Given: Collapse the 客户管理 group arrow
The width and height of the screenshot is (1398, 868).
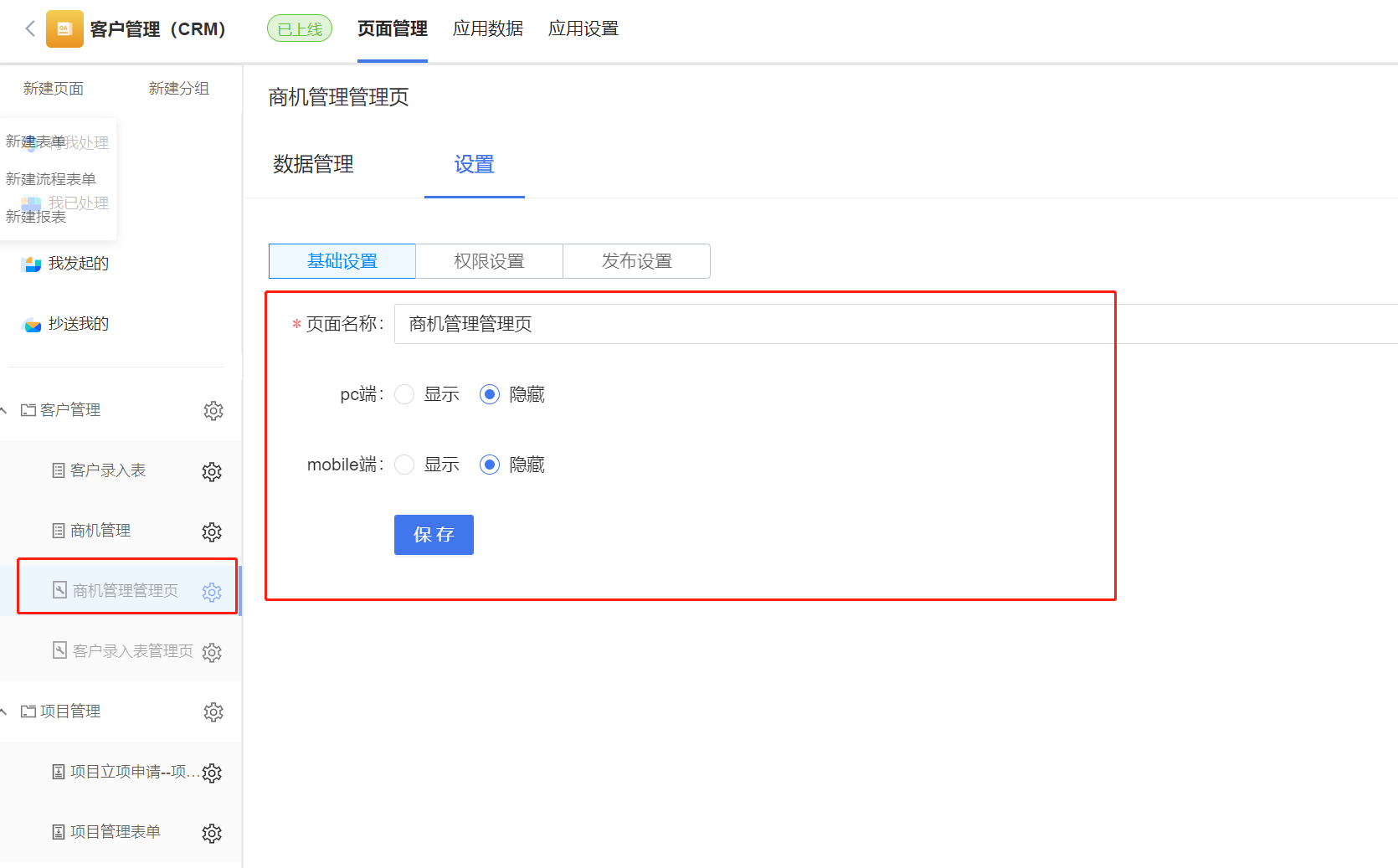Looking at the screenshot, I should (4, 410).
